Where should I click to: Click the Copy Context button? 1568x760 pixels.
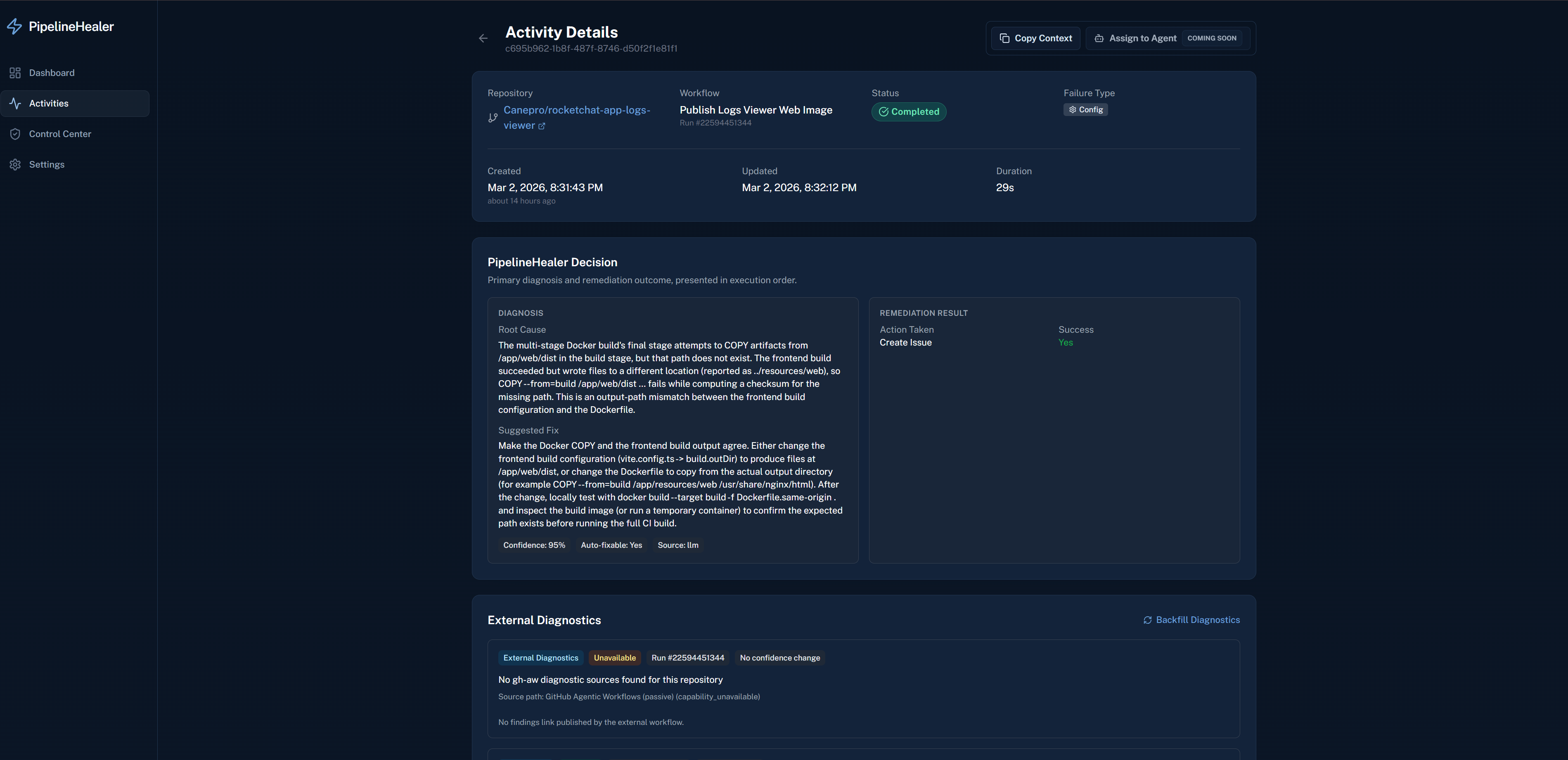[1035, 38]
